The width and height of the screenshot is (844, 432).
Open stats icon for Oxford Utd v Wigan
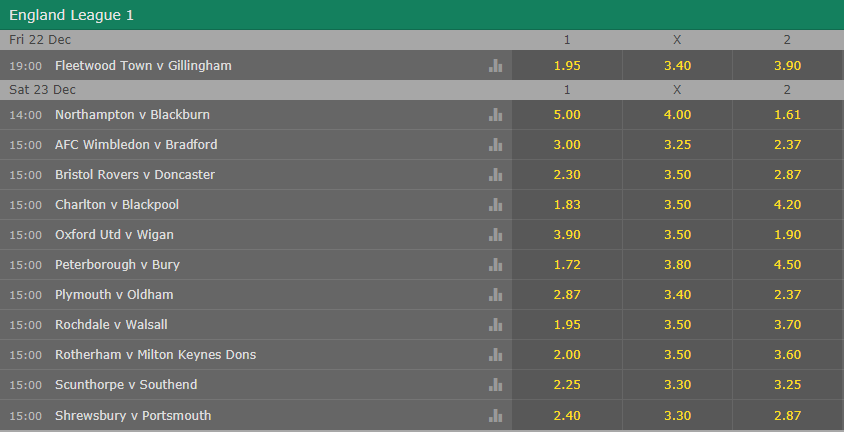coord(495,235)
